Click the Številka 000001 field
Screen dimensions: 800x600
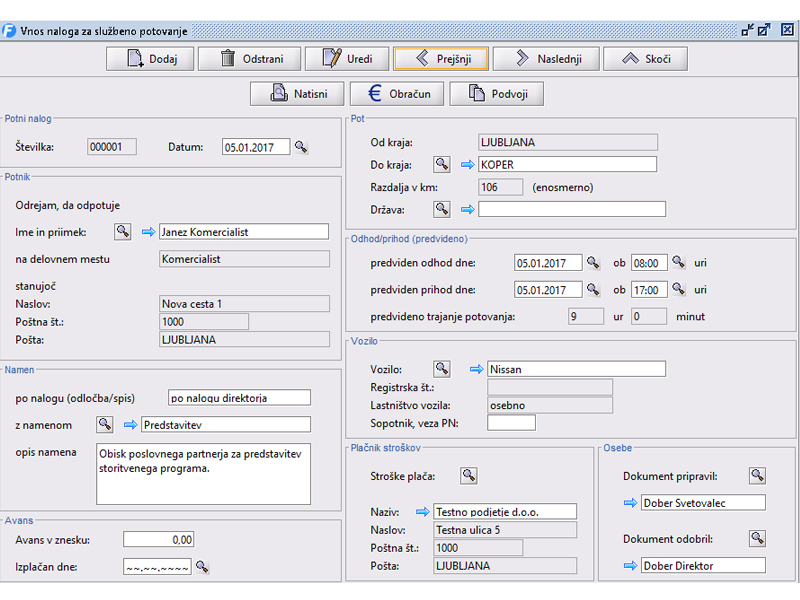click(x=112, y=147)
